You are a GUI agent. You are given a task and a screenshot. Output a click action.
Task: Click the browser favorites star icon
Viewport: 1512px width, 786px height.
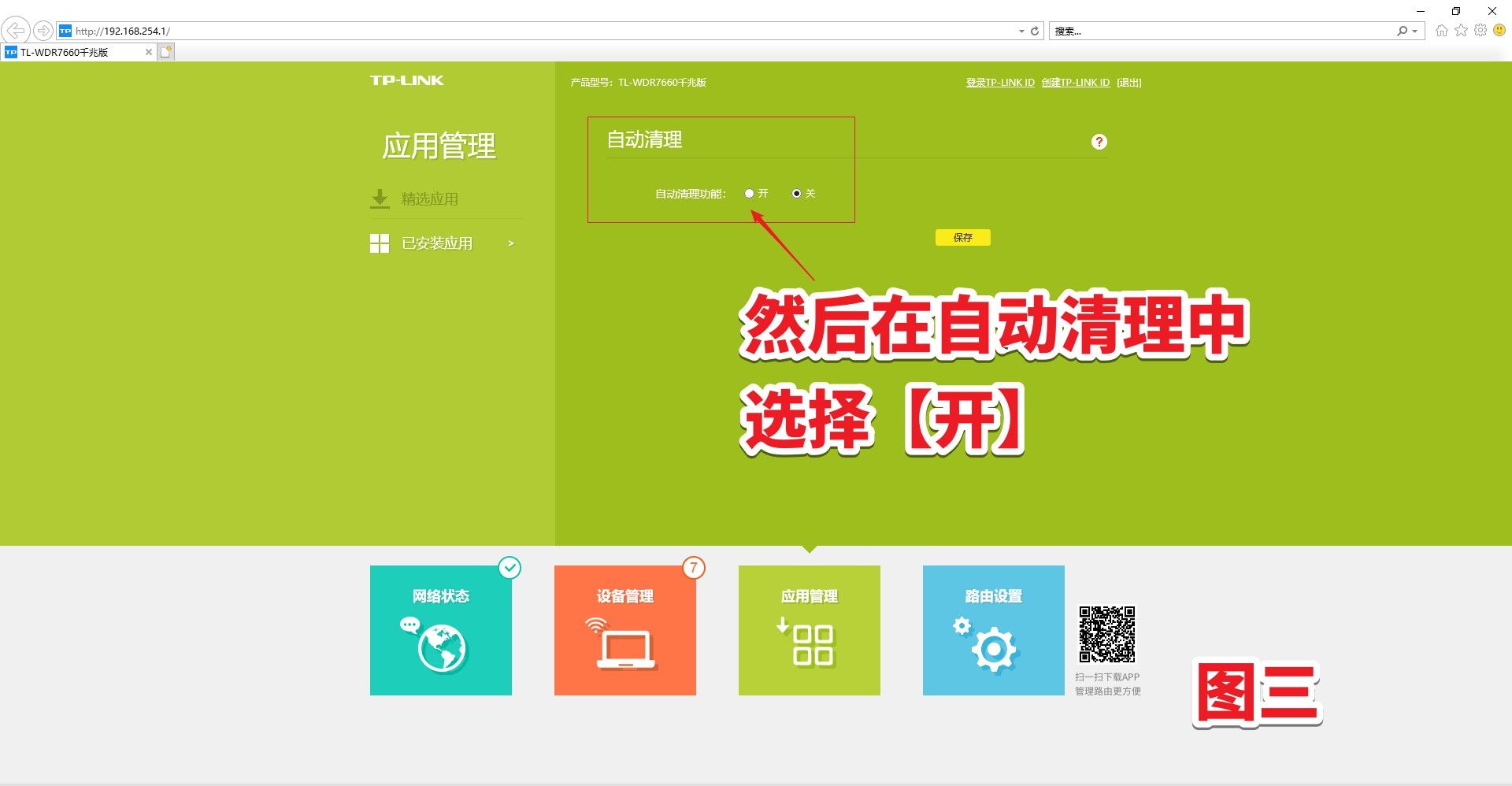(1461, 31)
